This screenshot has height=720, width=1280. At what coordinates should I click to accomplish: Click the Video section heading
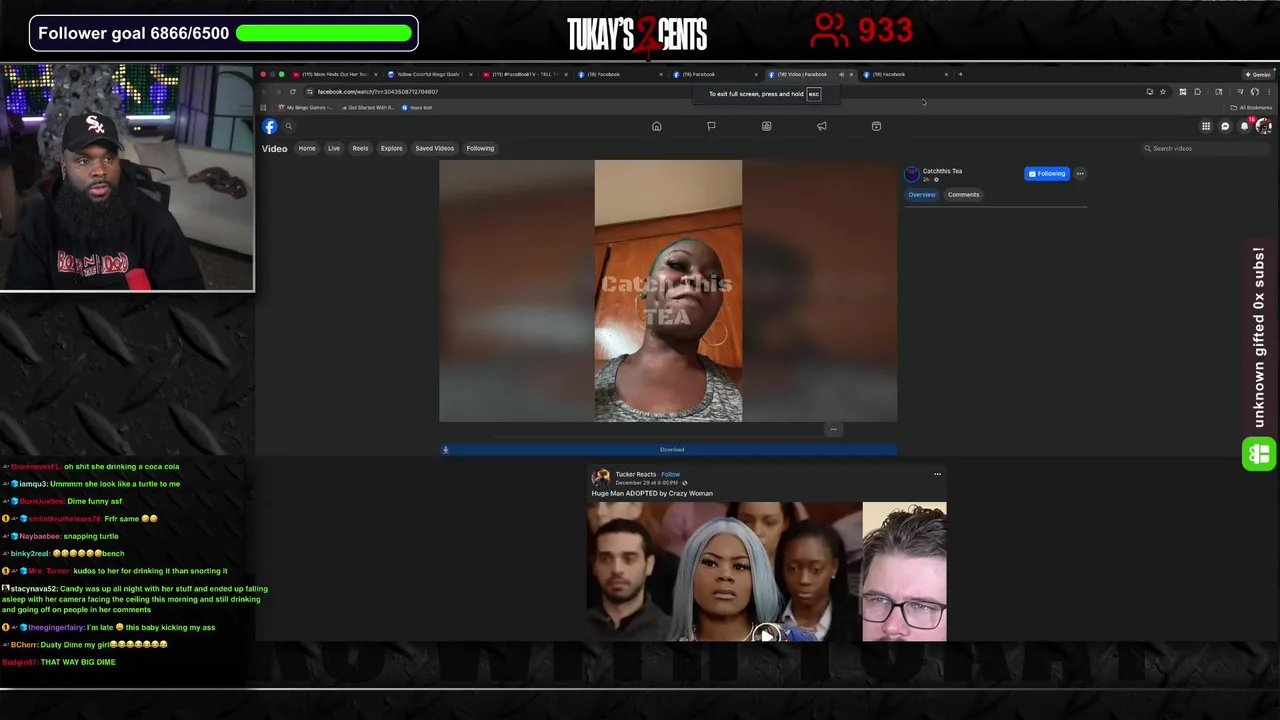coord(274,148)
